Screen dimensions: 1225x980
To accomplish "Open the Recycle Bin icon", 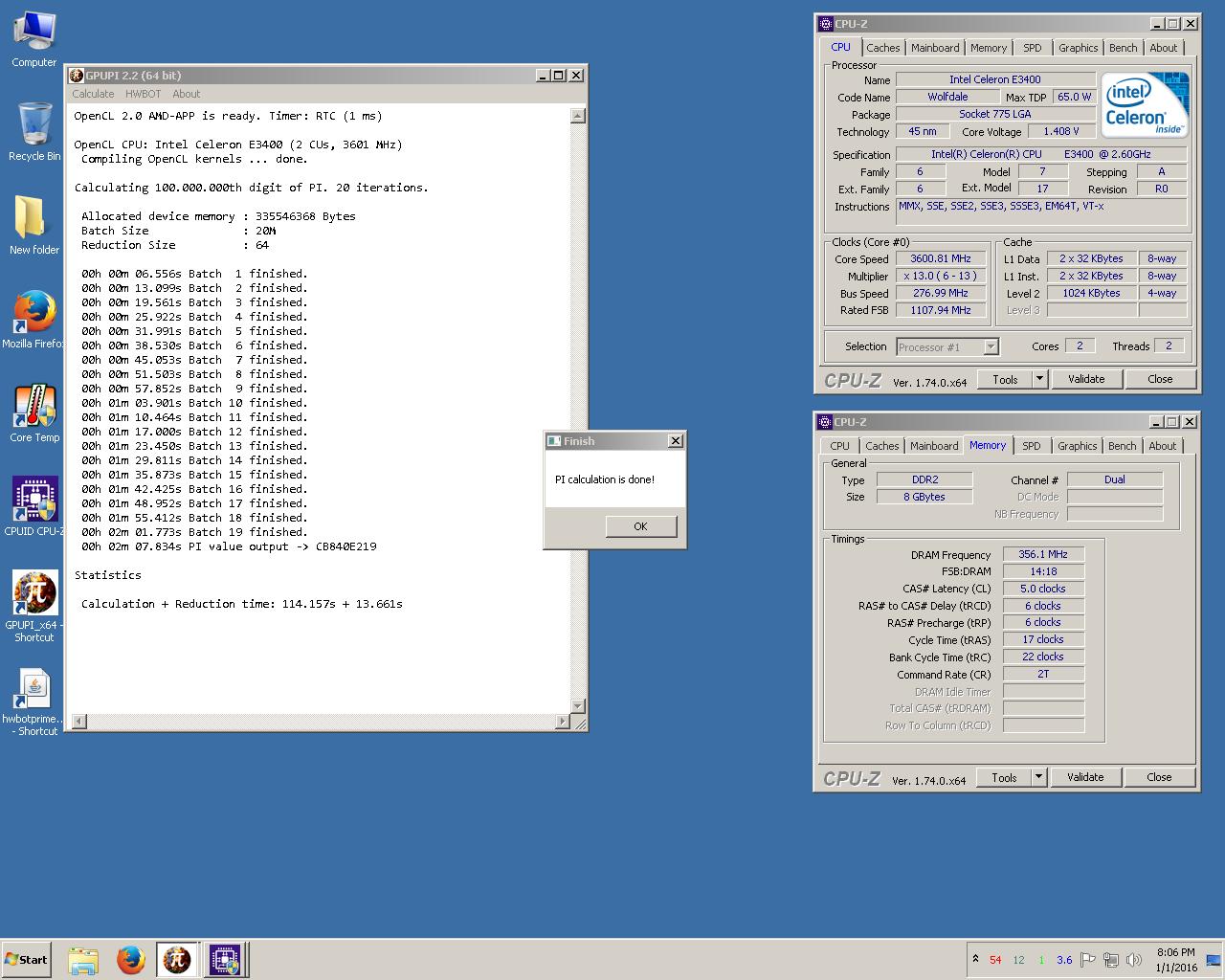I will click(x=34, y=131).
